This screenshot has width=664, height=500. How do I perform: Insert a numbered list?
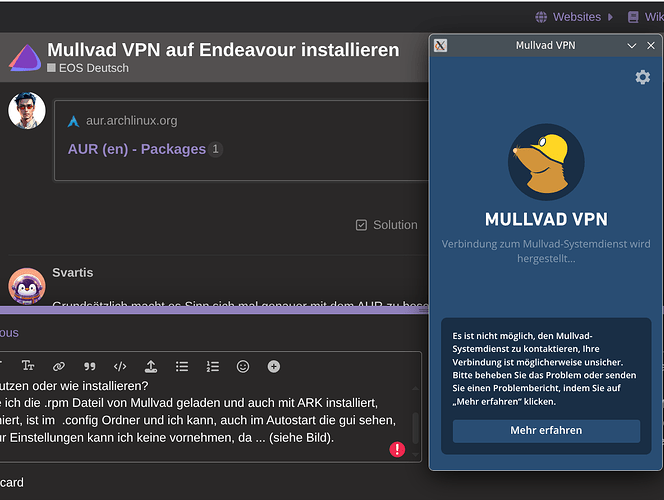tap(212, 367)
